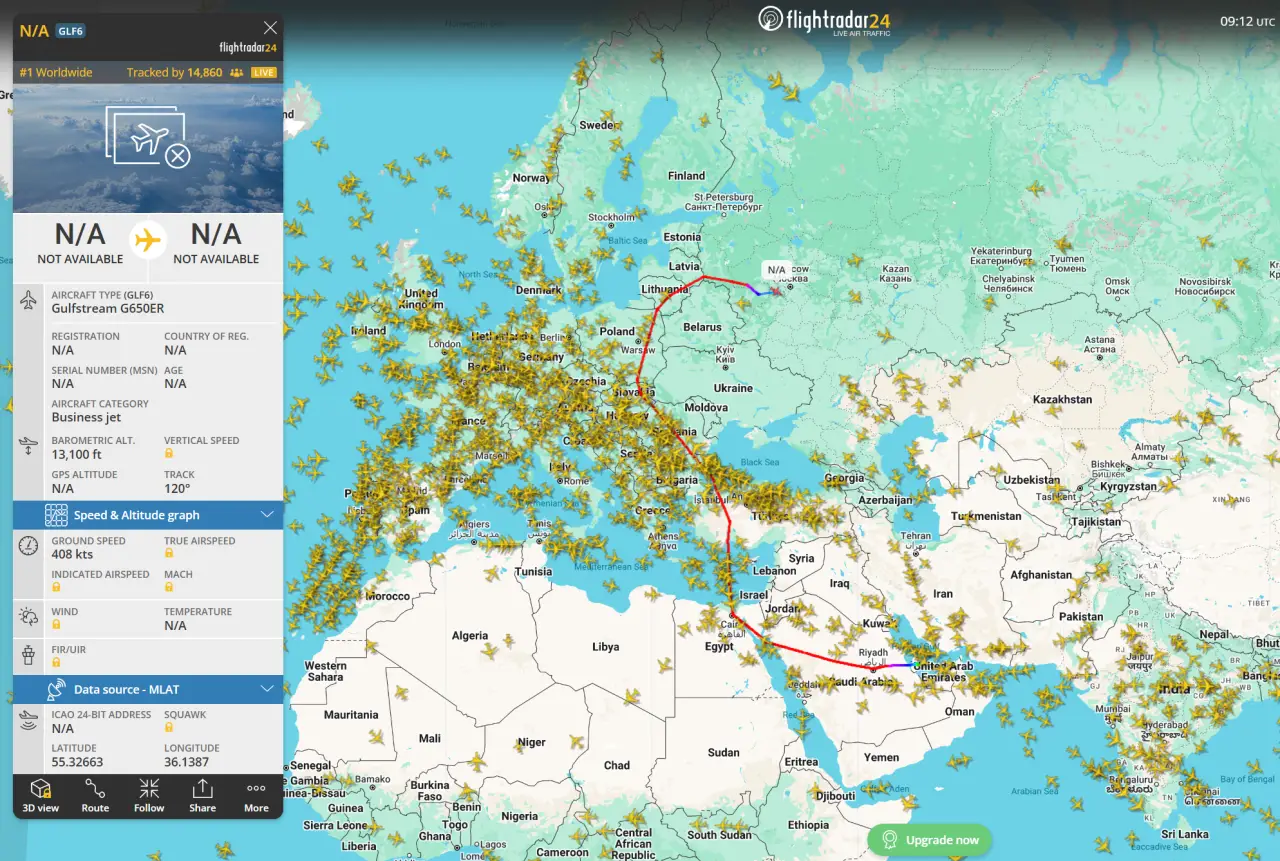1280x861 pixels.
Task: Click the 09:12 UTC clock
Action: pyautogui.click(x=1246, y=21)
